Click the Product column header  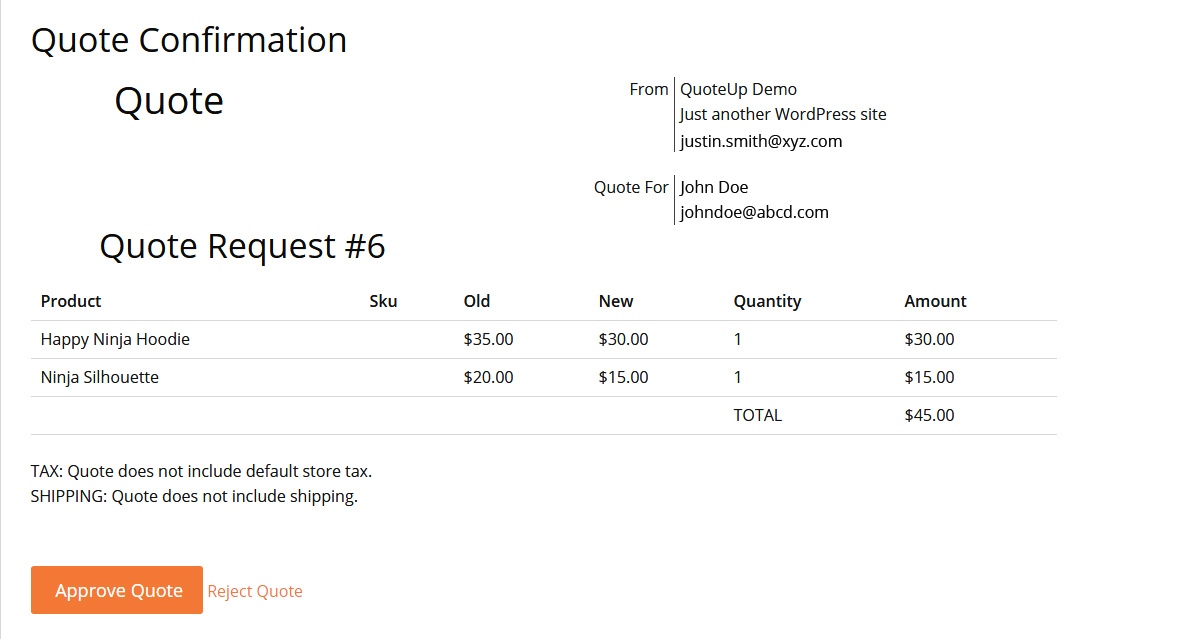70,301
